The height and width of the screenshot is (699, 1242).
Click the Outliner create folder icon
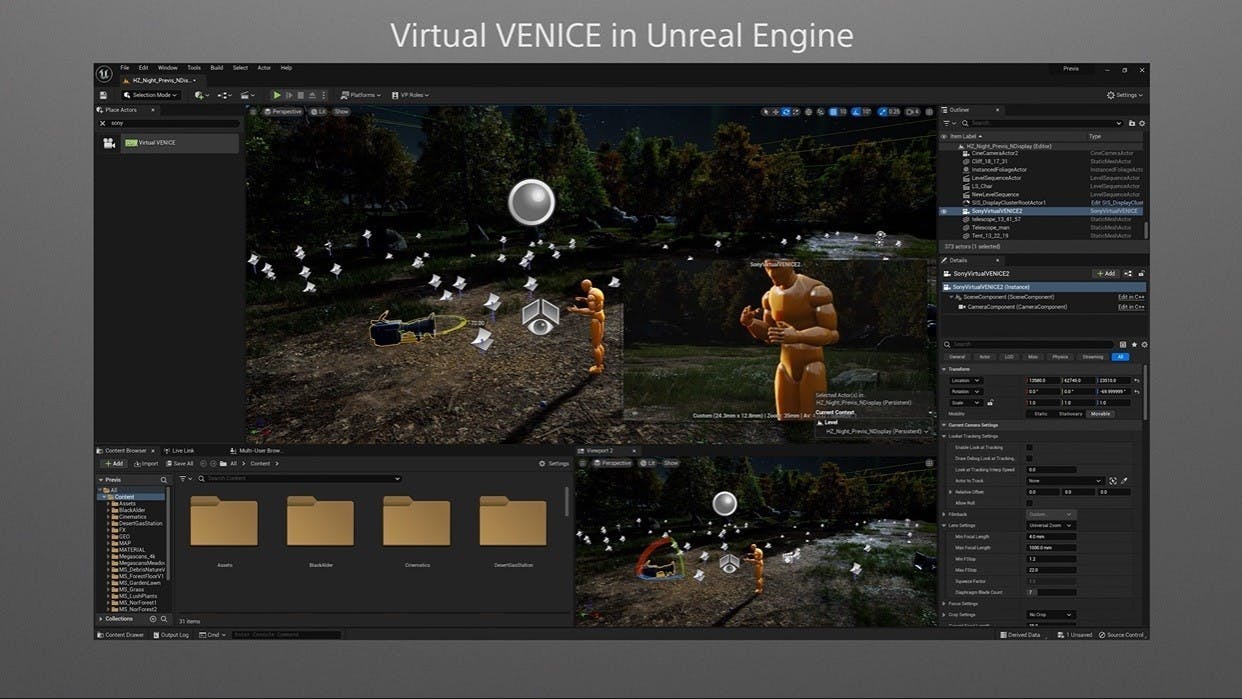[x=1132, y=123]
